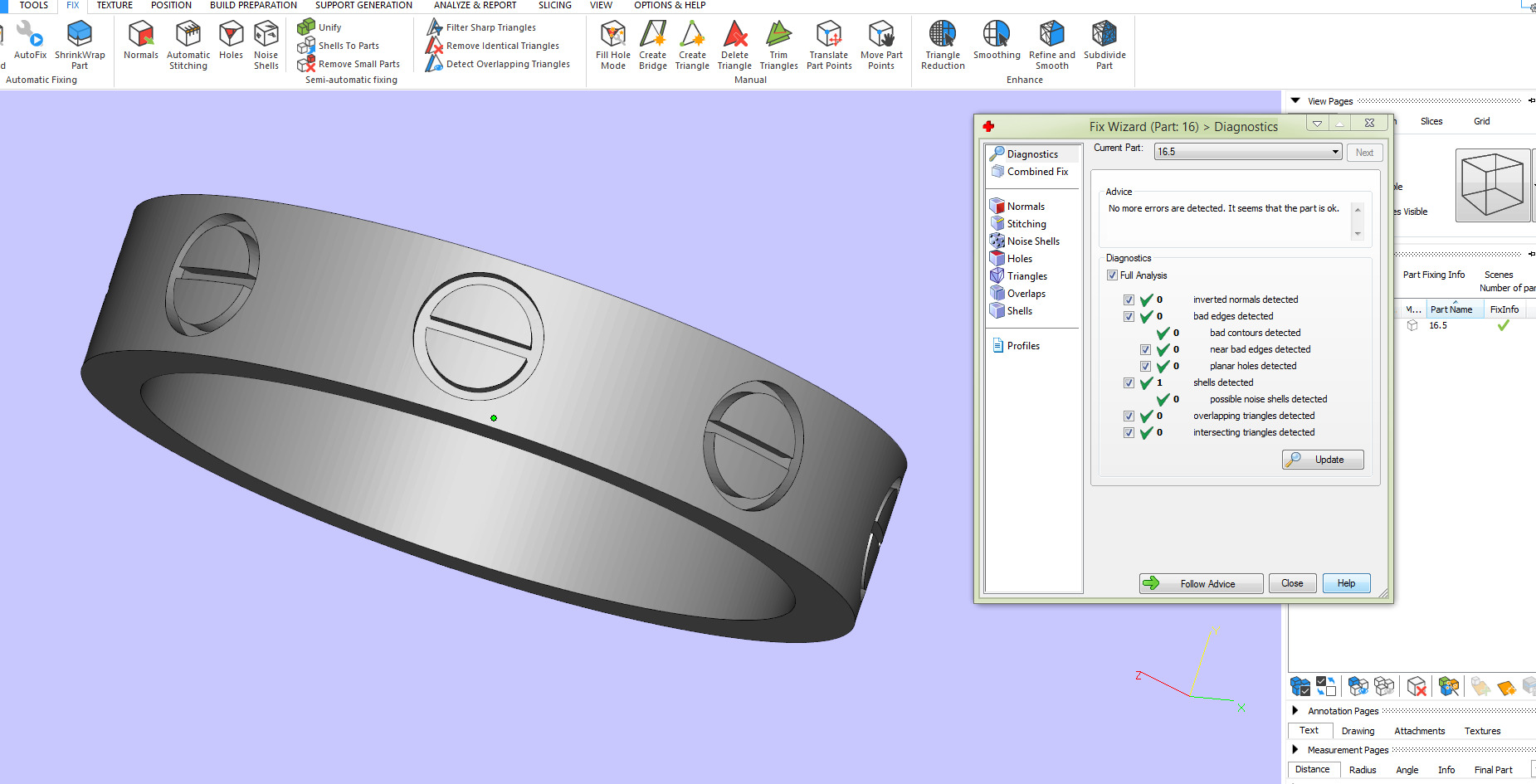This screenshot has height=784, width=1536.
Task: Choose the Holes fix tool in ribbon
Action: coord(231,40)
